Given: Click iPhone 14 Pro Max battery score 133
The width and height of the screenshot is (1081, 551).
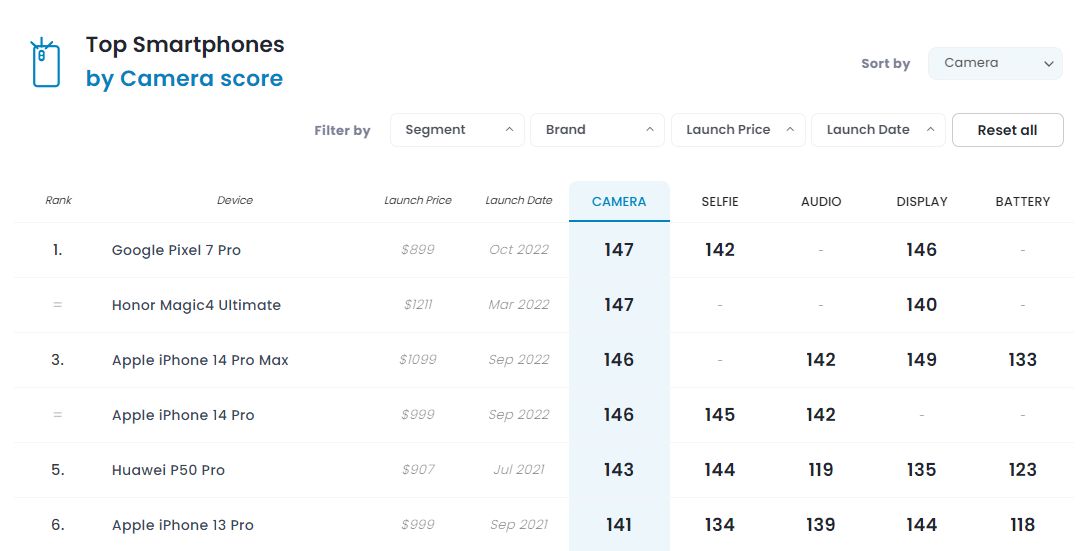Looking at the screenshot, I should tap(1022, 360).
